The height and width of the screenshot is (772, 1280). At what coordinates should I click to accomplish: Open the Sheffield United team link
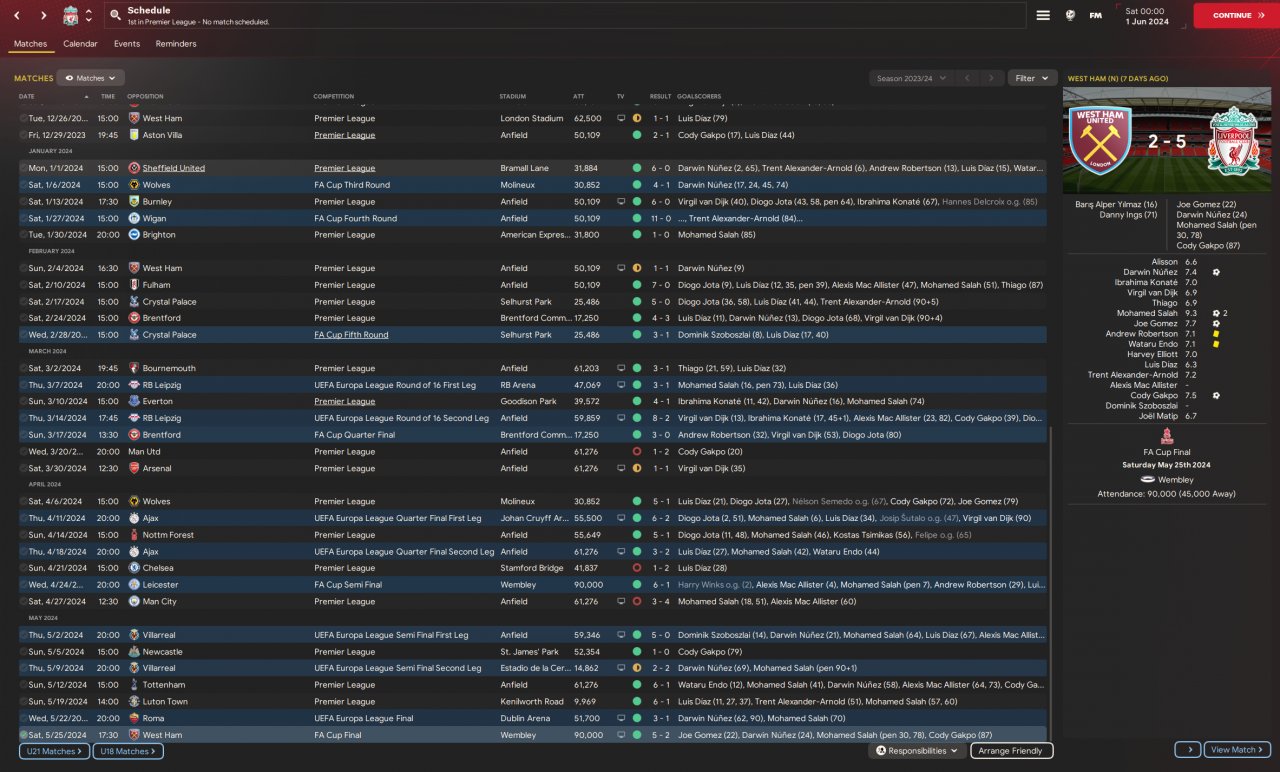click(x=173, y=168)
